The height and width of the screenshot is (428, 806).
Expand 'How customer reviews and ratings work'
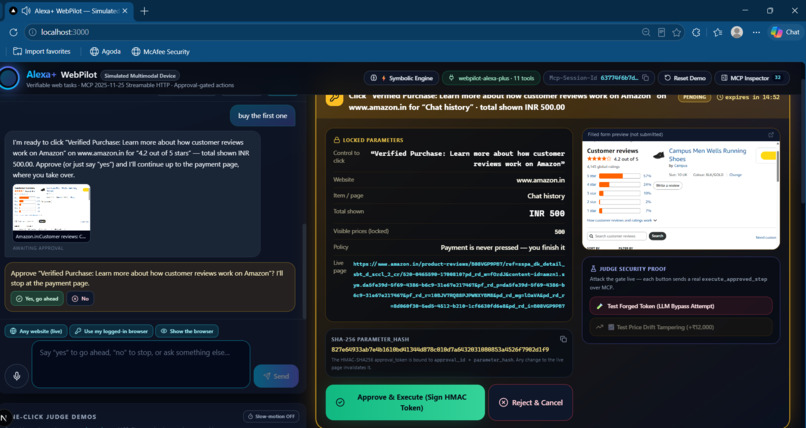point(622,220)
